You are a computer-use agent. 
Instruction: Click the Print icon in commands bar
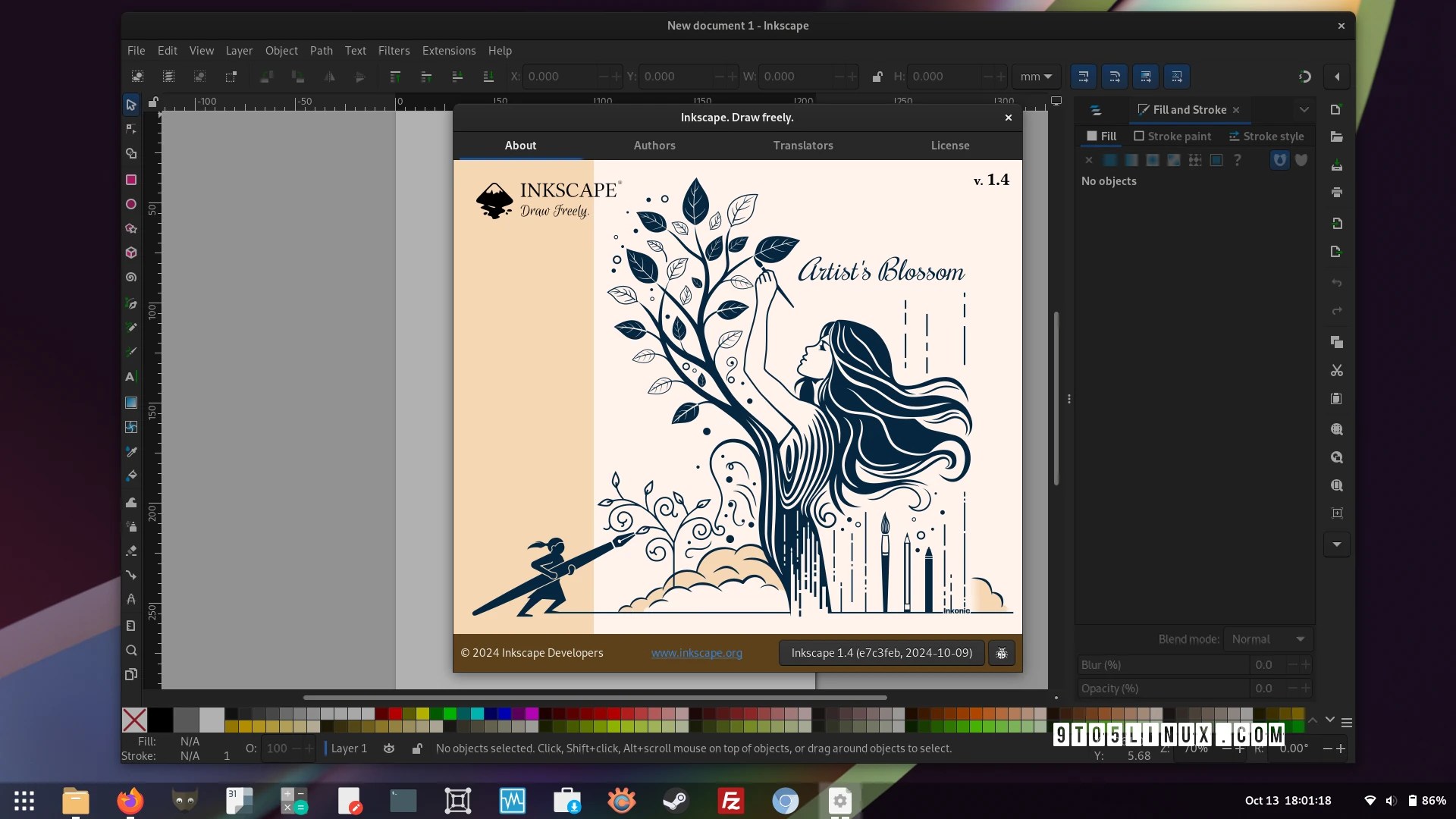(x=1336, y=193)
